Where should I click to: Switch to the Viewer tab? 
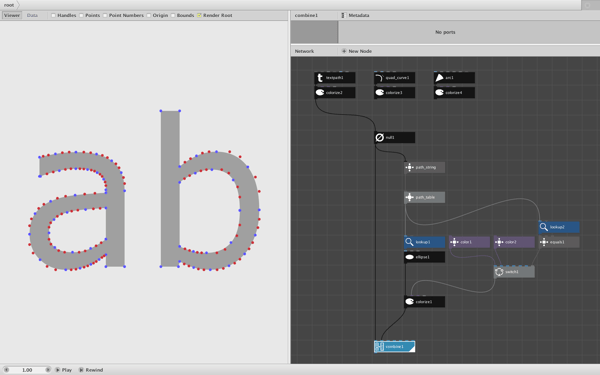click(x=12, y=15)
